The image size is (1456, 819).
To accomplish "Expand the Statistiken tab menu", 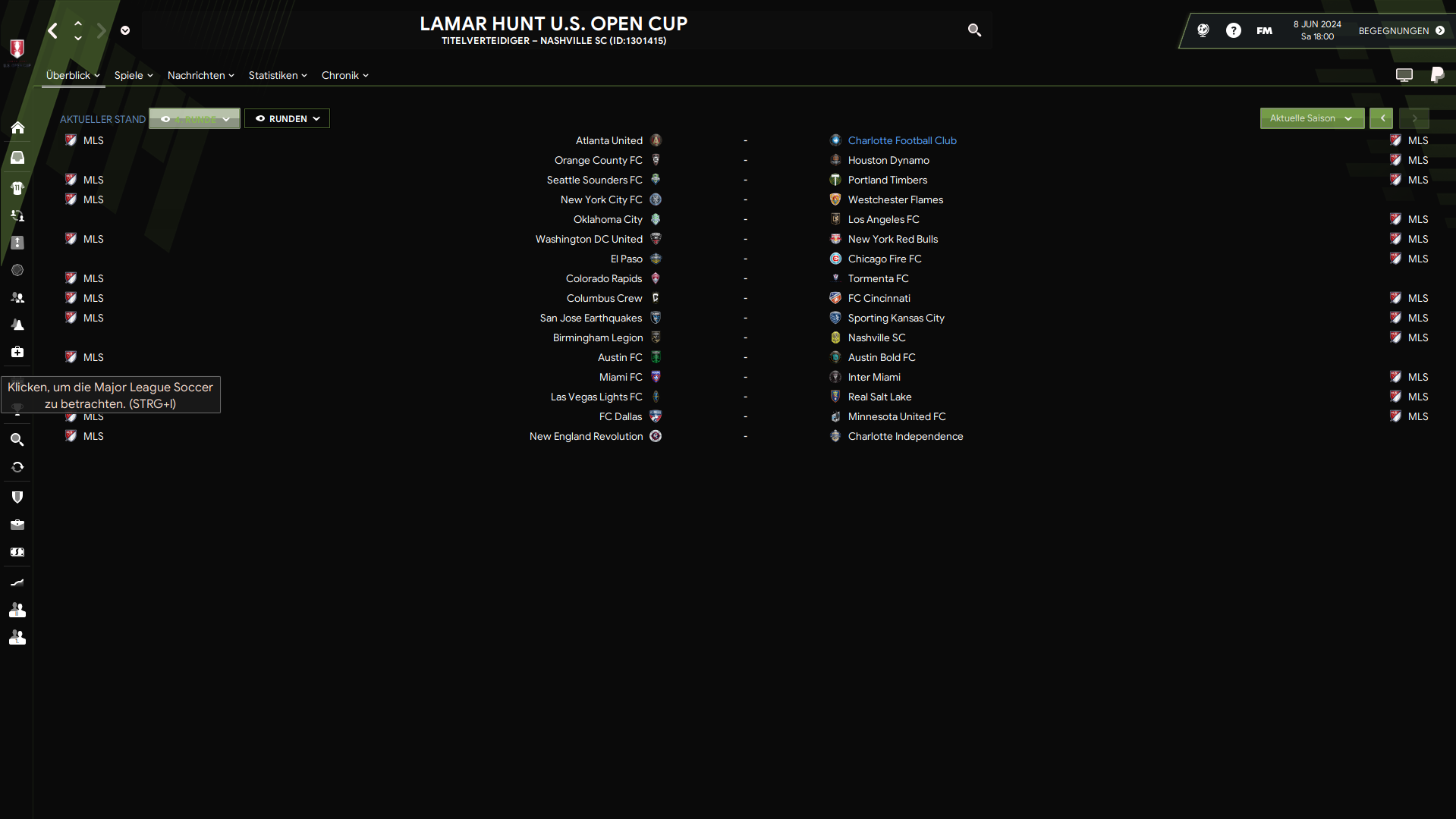I will tap(278, 75).
